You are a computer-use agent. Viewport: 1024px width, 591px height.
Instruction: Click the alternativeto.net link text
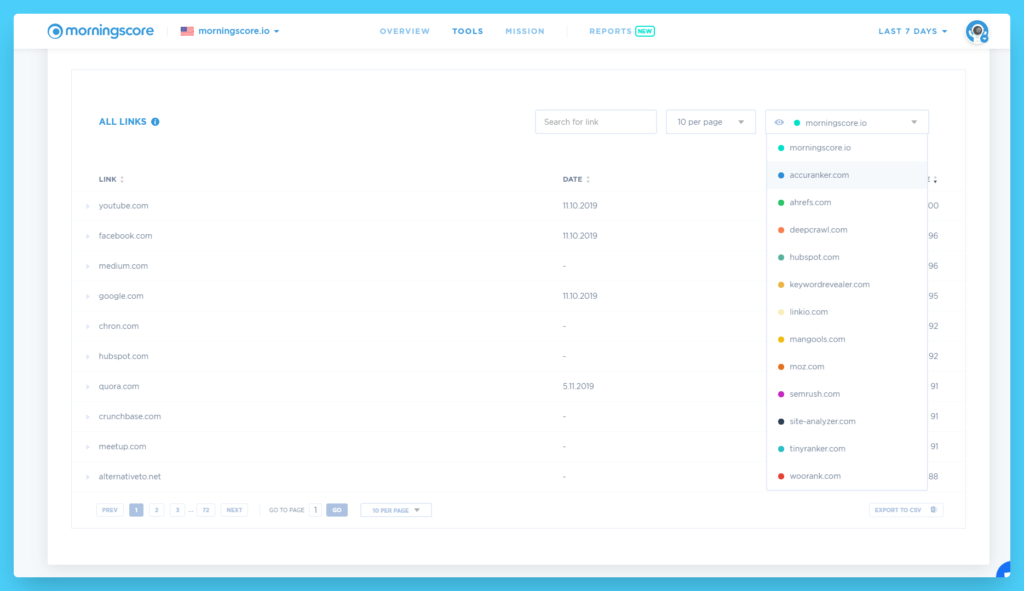click(x=130, y=476)
